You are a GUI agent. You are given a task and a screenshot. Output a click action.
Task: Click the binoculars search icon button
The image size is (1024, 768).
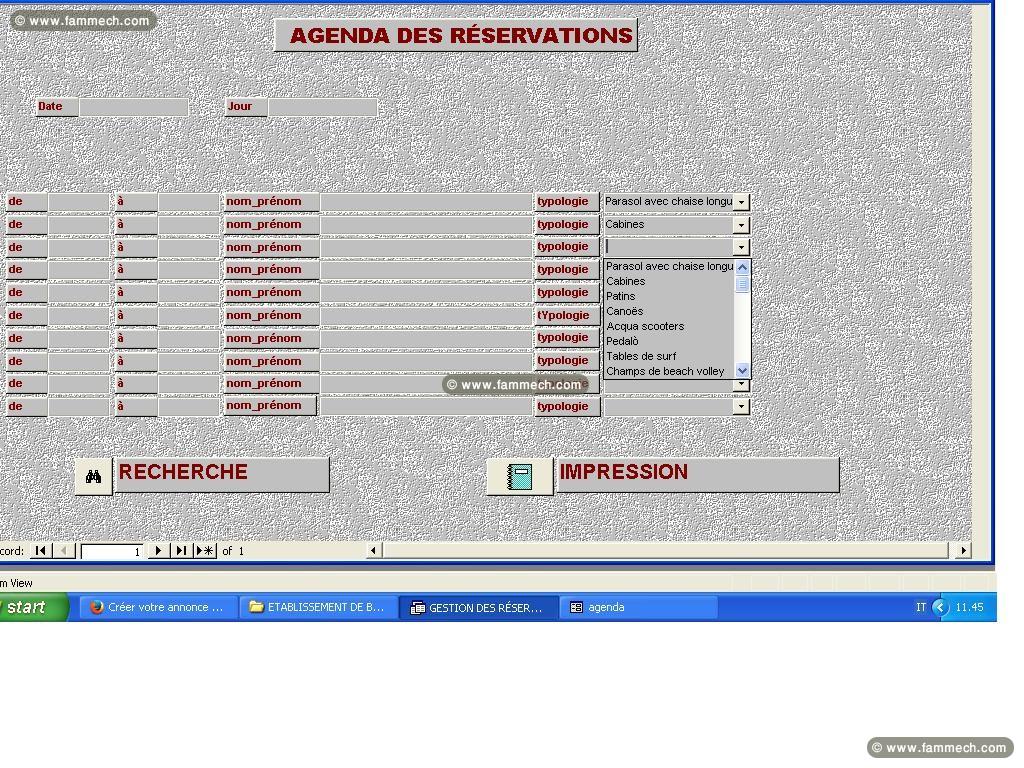(93, 476)
